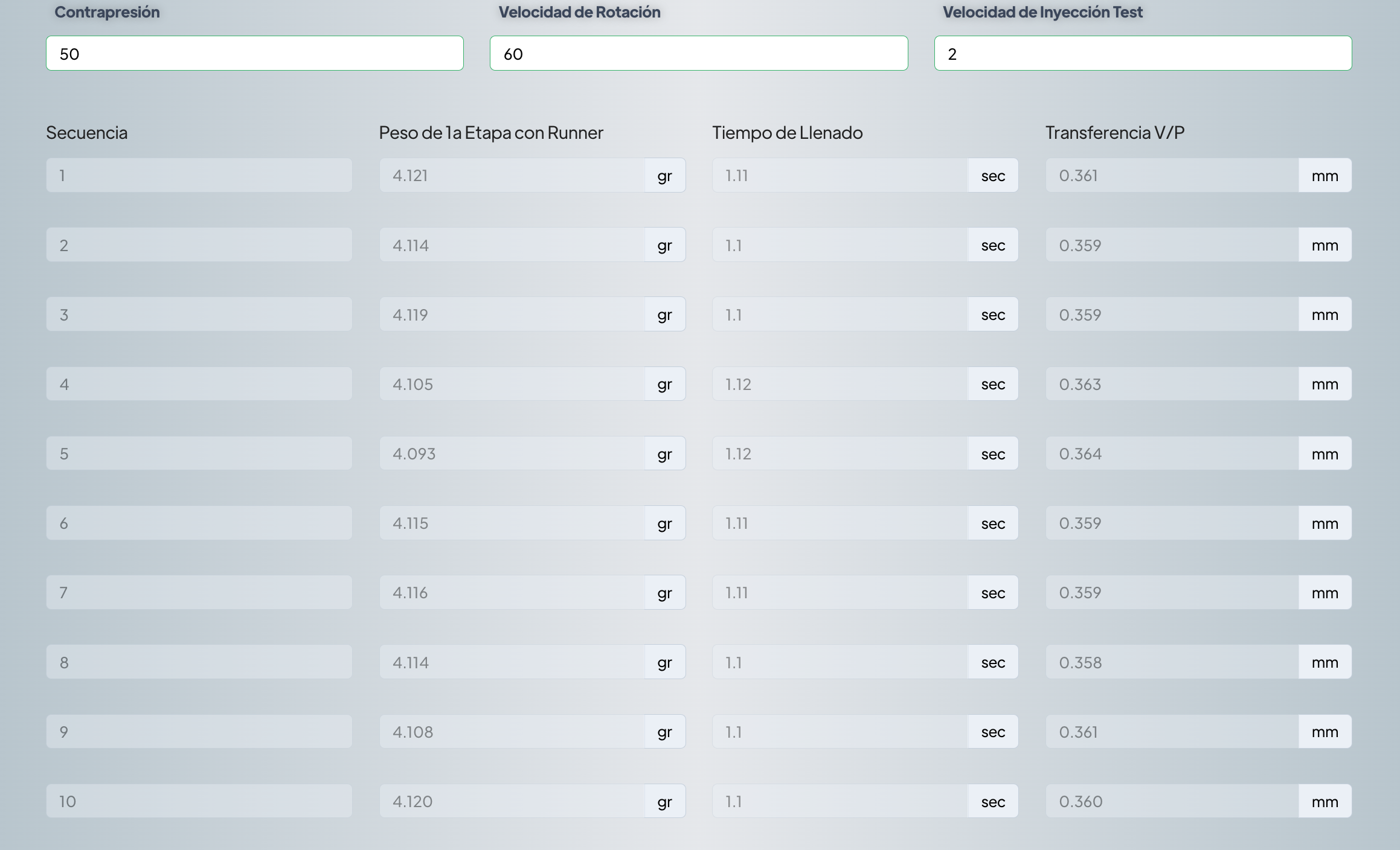Viewport: 1400px width, 850px height.
Task: Click Transferencia field showing 0.360
Action: tap(1172, 801)
